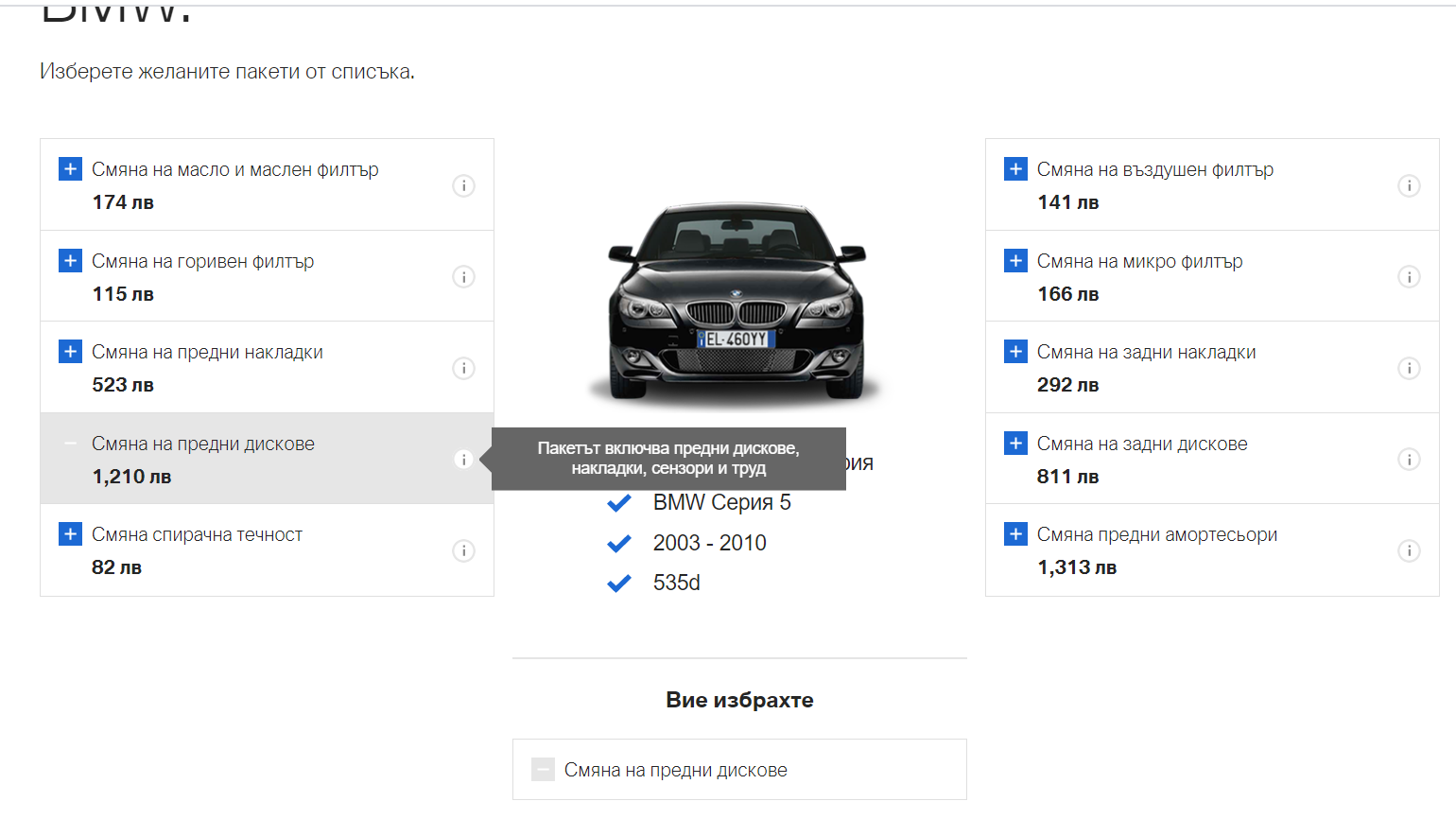This screenshot has height=819, width=1456.
Task: Show info for Смяна на задни дискове
Action: click(1409, 459)
